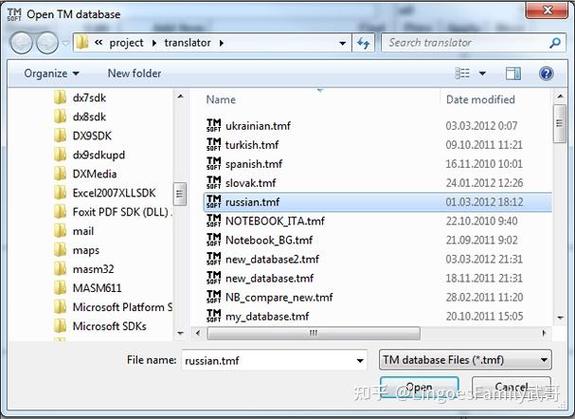Click the File name input field
The image size is (575, 419).
pyautogui.click(x=274, y=360)
